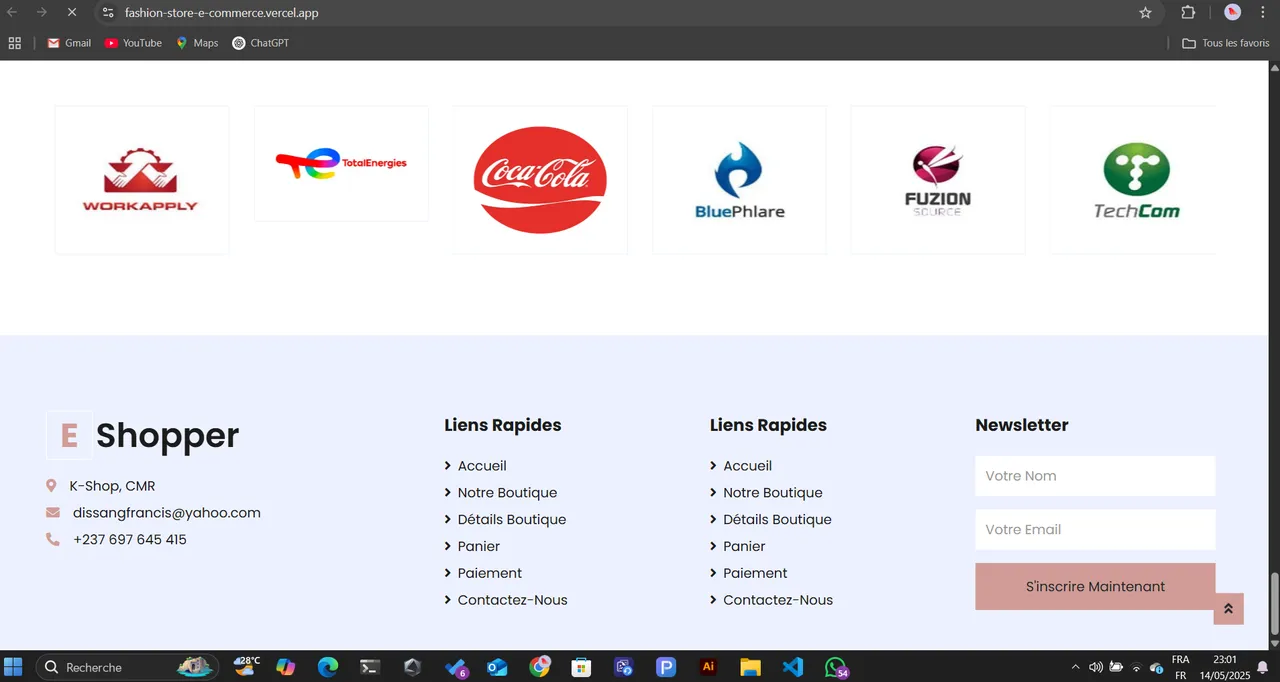Open the apps grid in bookmarks bar
1280x682 pixels.
pos(14,43)
